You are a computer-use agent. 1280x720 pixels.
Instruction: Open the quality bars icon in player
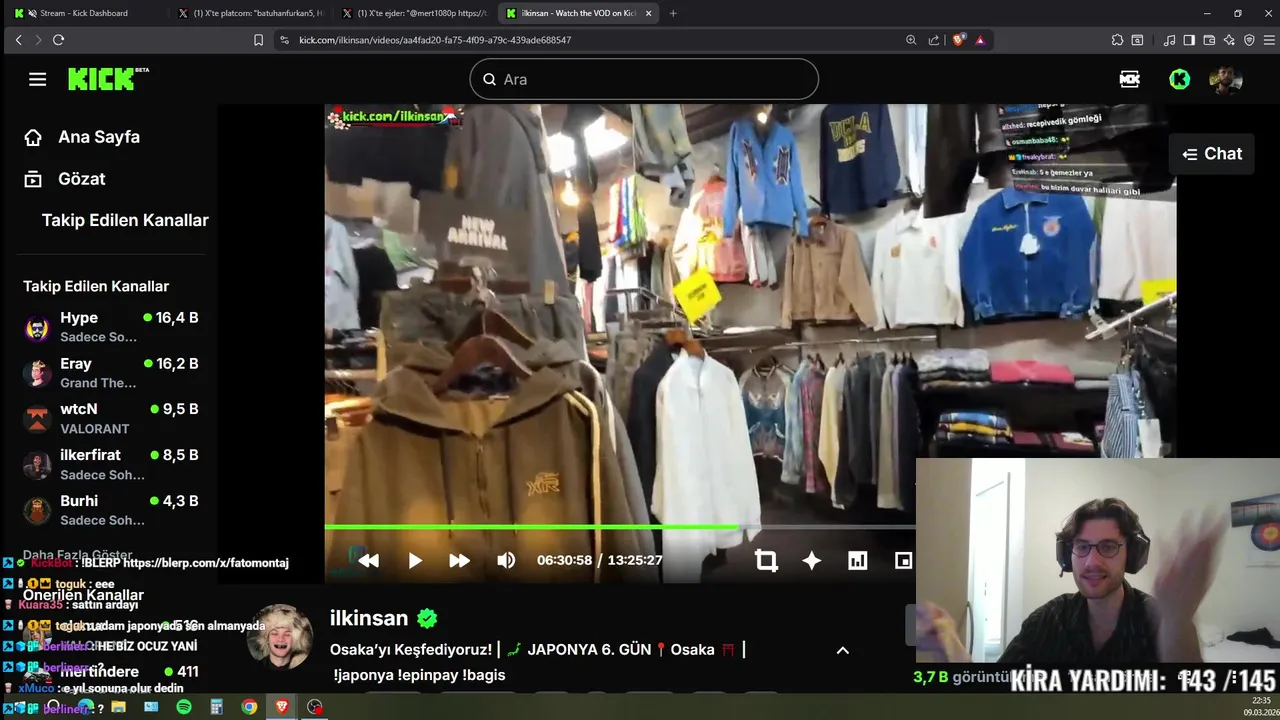point(857,560)
